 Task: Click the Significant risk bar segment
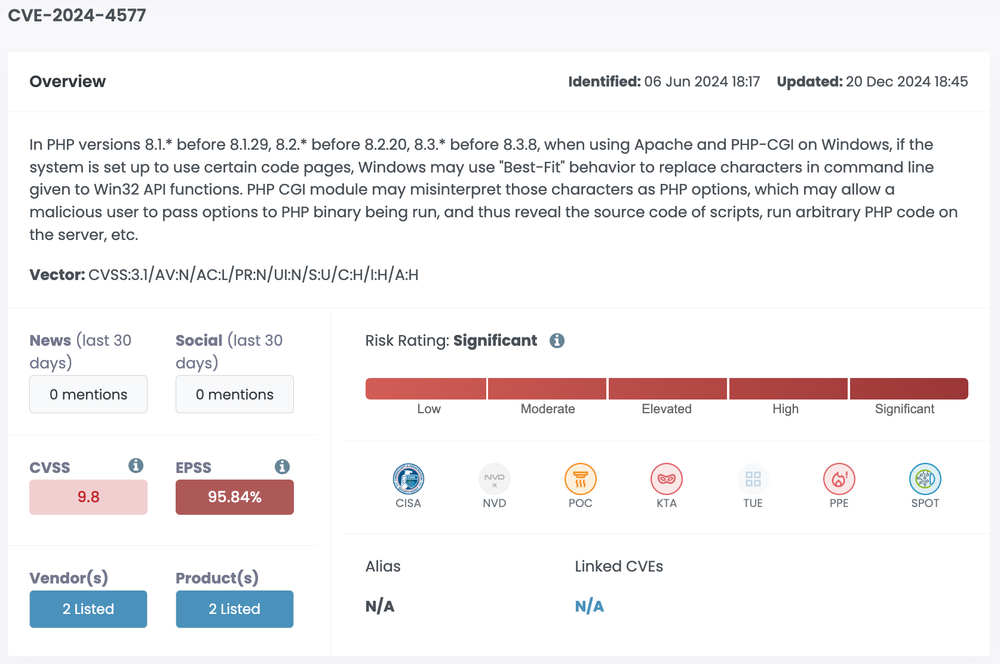pos(908,389)
